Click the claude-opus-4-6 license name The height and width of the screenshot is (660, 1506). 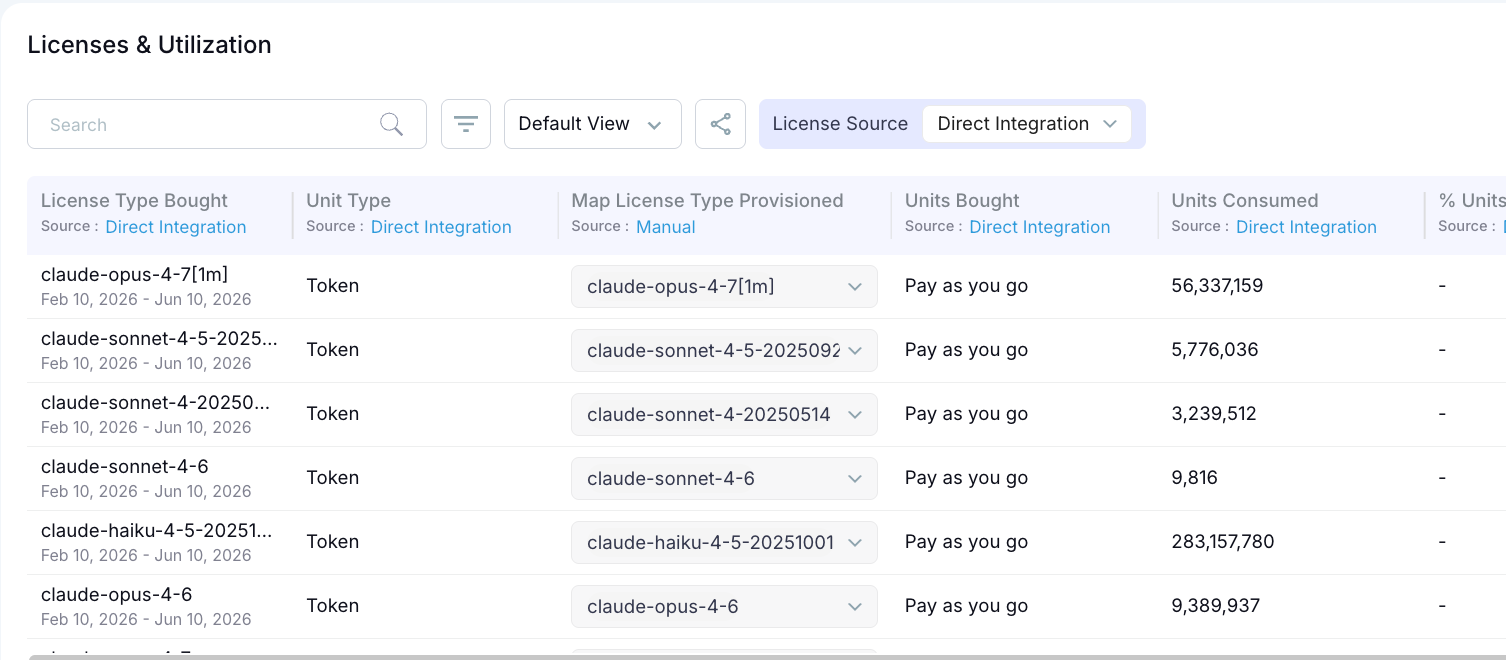pos(116,595)
